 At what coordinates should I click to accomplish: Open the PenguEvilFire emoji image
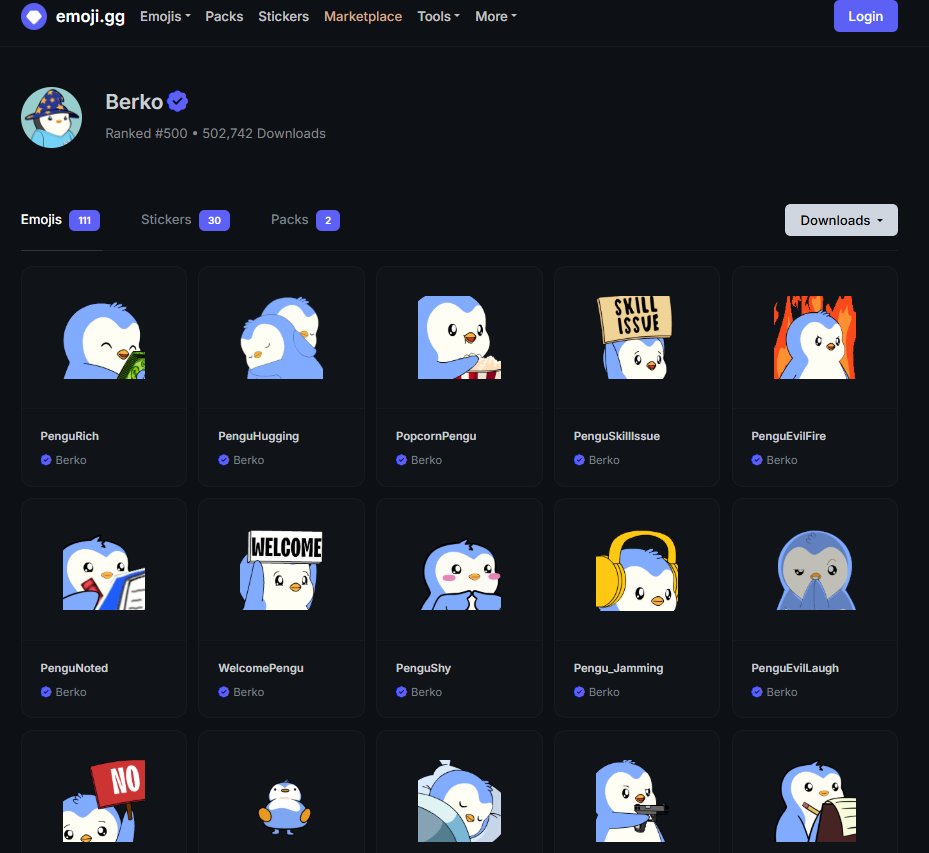click(x=815, y=338)
